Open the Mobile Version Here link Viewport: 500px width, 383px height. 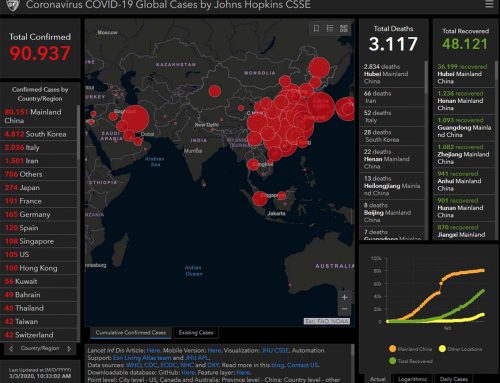point(214,350)
